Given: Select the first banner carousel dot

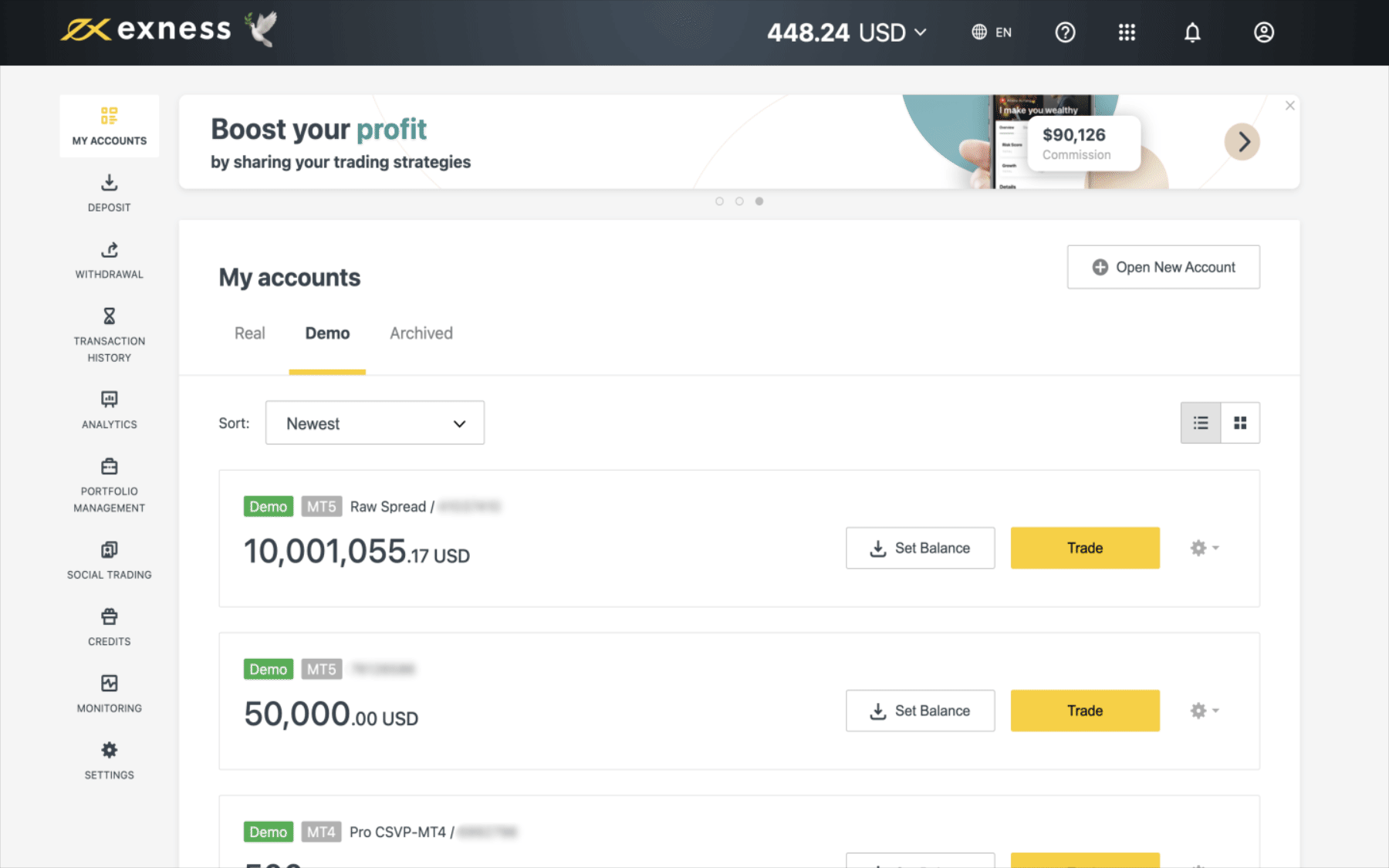Looking at the screenshot, I should (719, 201).
